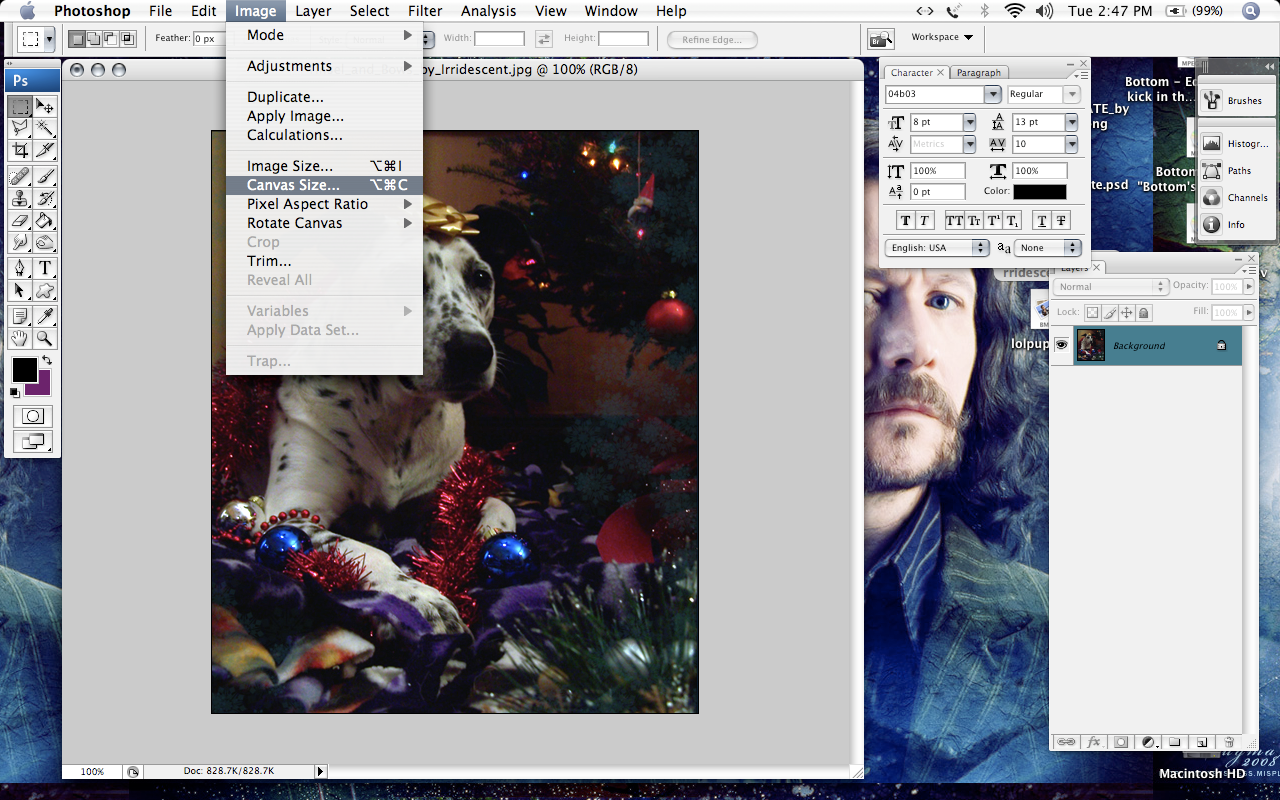Open the Layers blend mode Normal dropdown
1280x800 pixels.
(1110, 287)
